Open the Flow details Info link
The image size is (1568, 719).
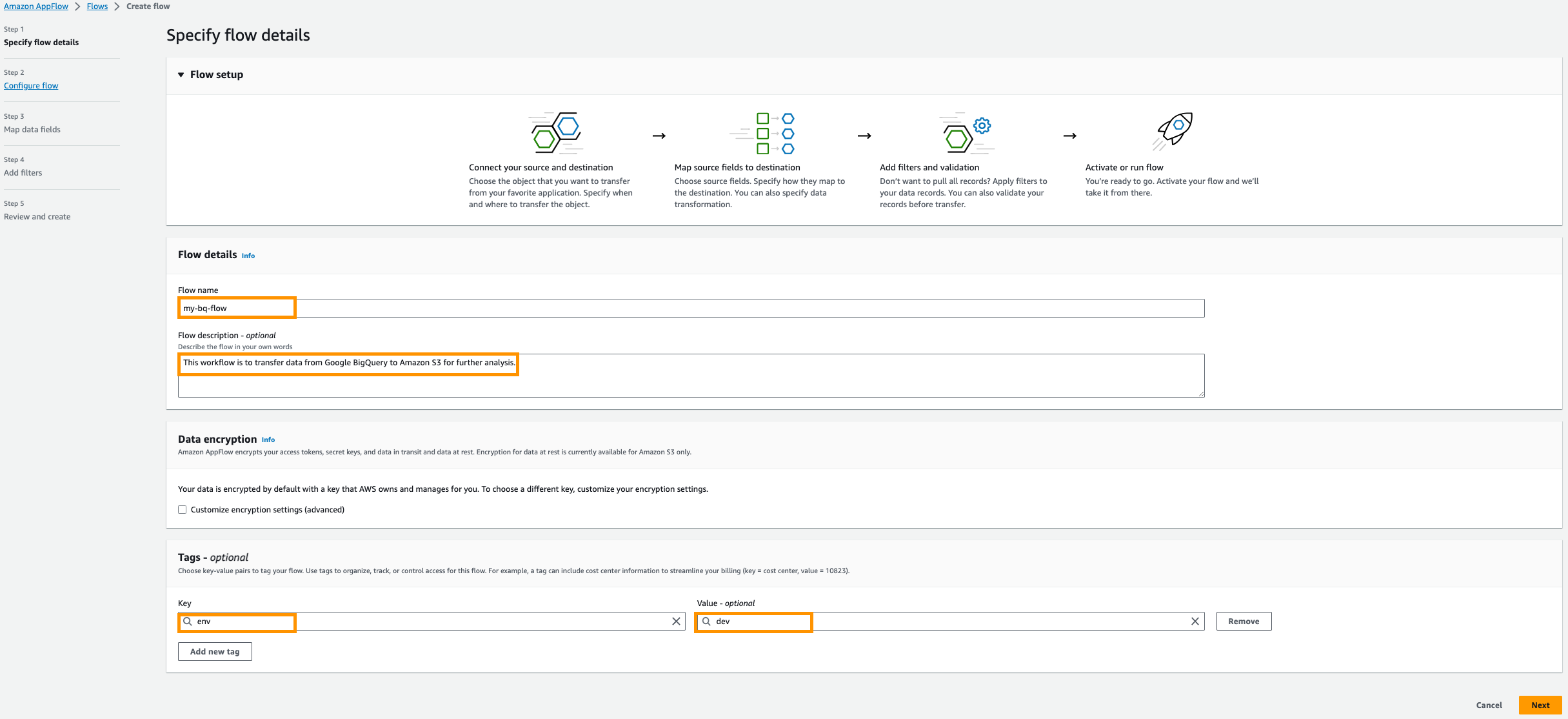click(248, 256)
